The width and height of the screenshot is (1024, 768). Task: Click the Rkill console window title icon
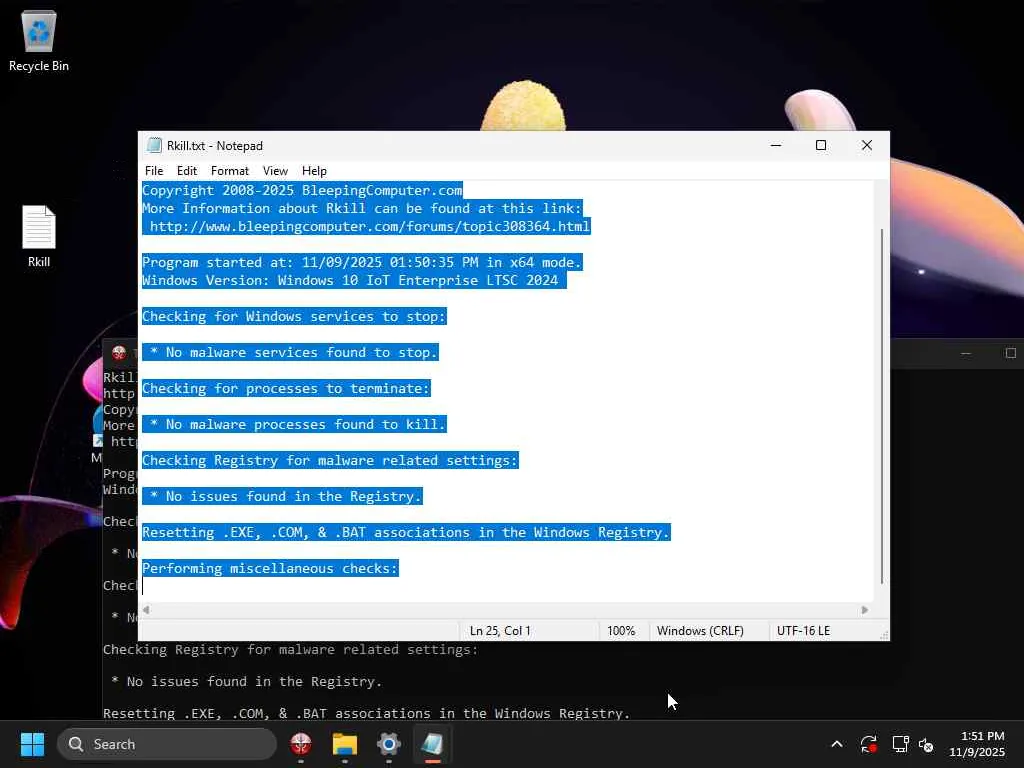point(119,353)
